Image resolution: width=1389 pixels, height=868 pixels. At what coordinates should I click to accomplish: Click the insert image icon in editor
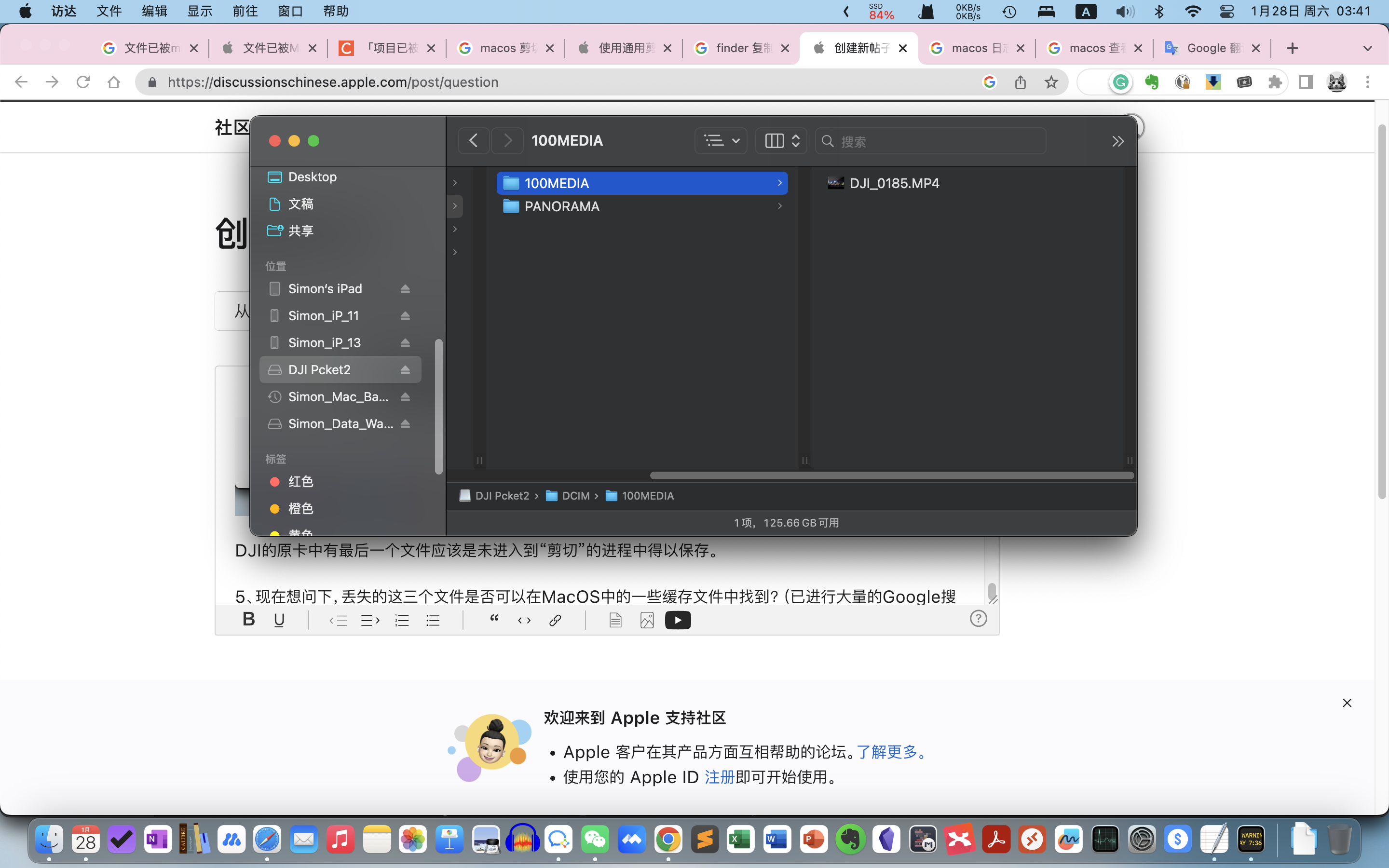click(646, 620)
